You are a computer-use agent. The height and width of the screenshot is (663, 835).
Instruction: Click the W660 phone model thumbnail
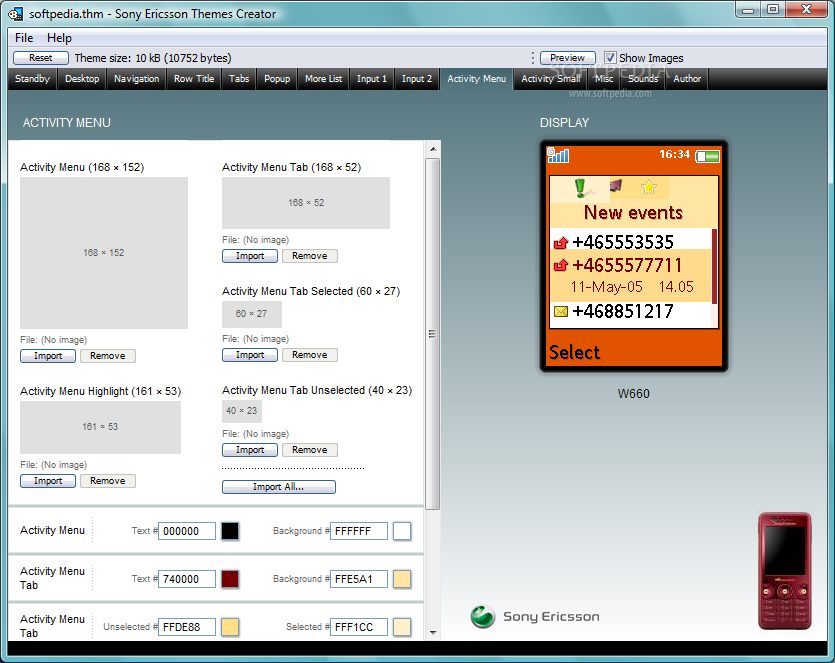784,571
